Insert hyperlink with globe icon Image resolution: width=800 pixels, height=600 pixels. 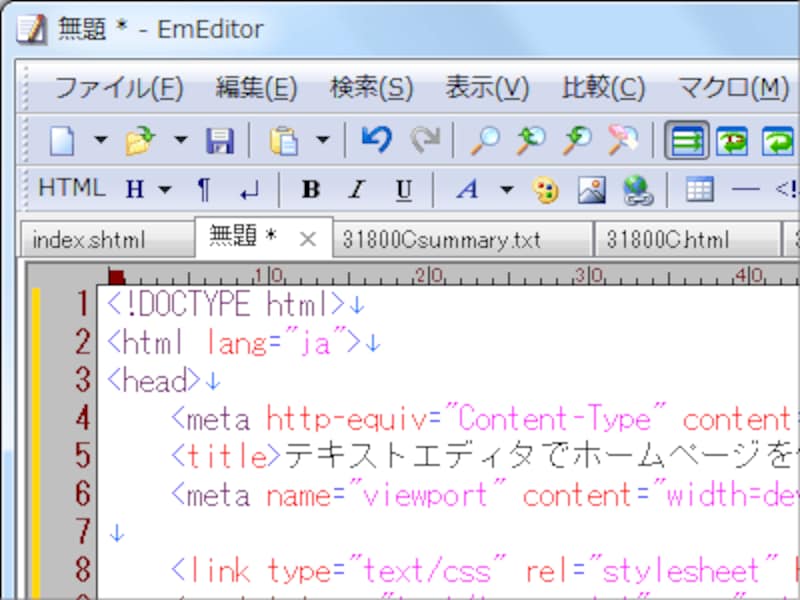click(638, 190)
